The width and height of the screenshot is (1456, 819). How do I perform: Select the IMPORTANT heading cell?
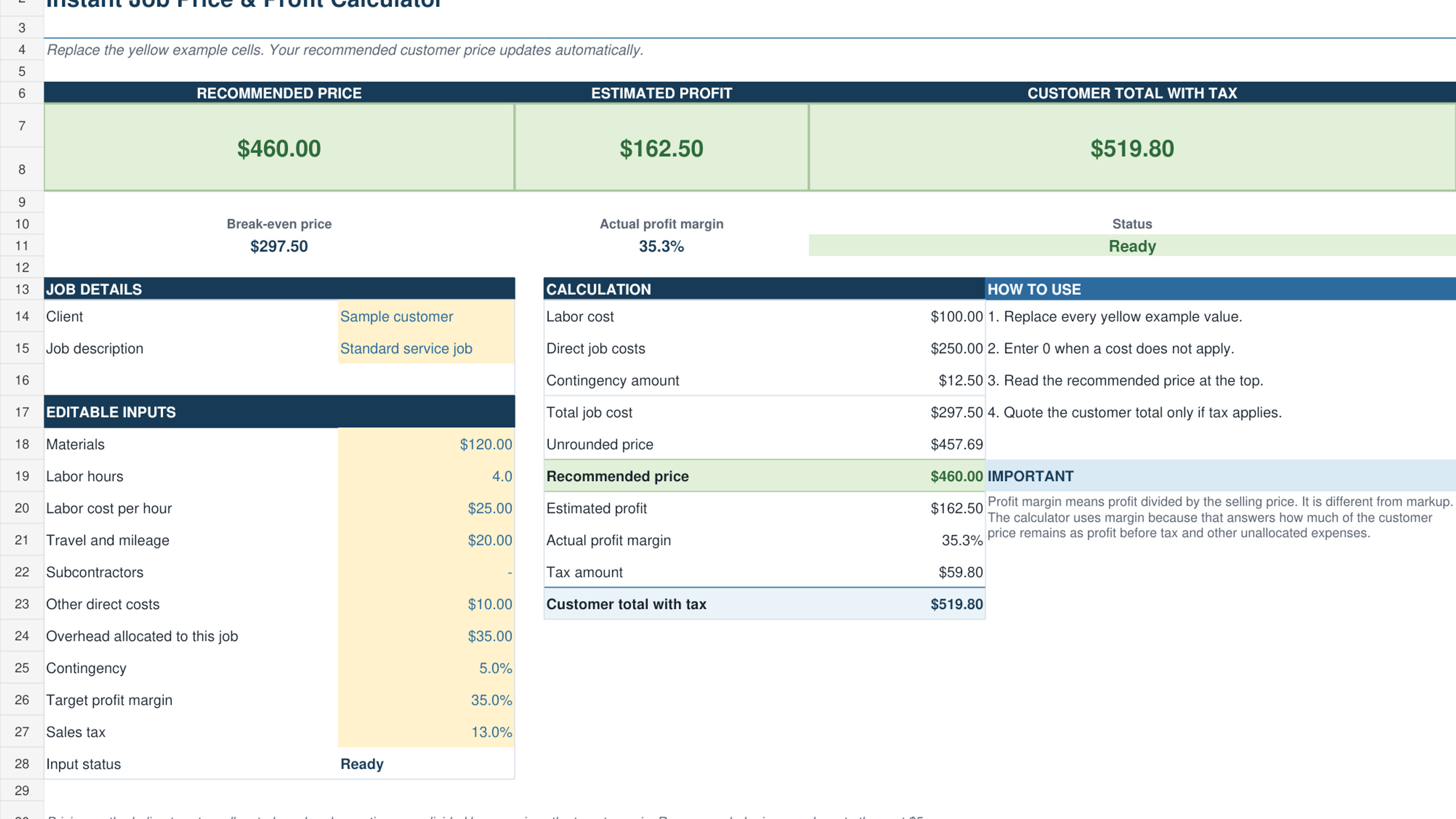1221,476
